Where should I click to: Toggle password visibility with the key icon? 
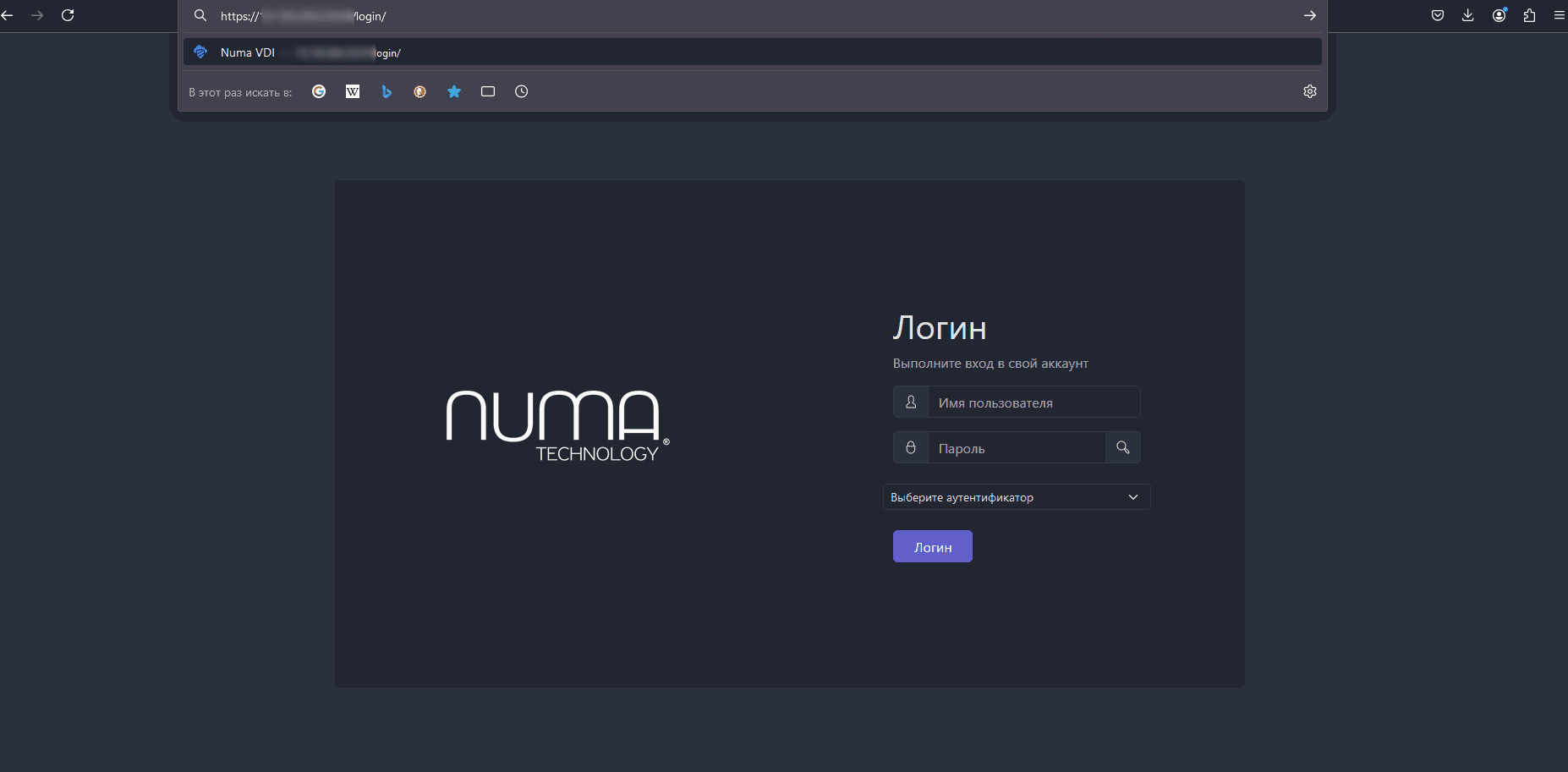click(x=1123, y=447)
